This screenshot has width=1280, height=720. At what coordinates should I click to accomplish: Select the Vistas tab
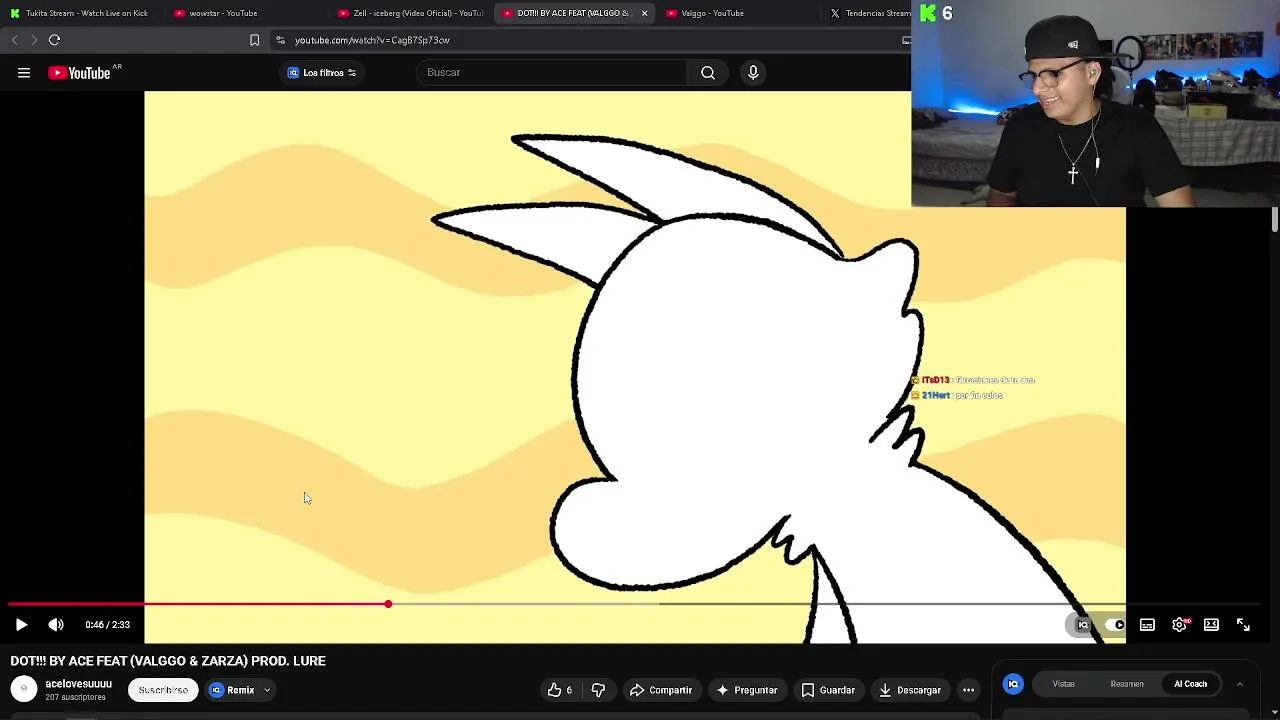(x=1064, y=684)
